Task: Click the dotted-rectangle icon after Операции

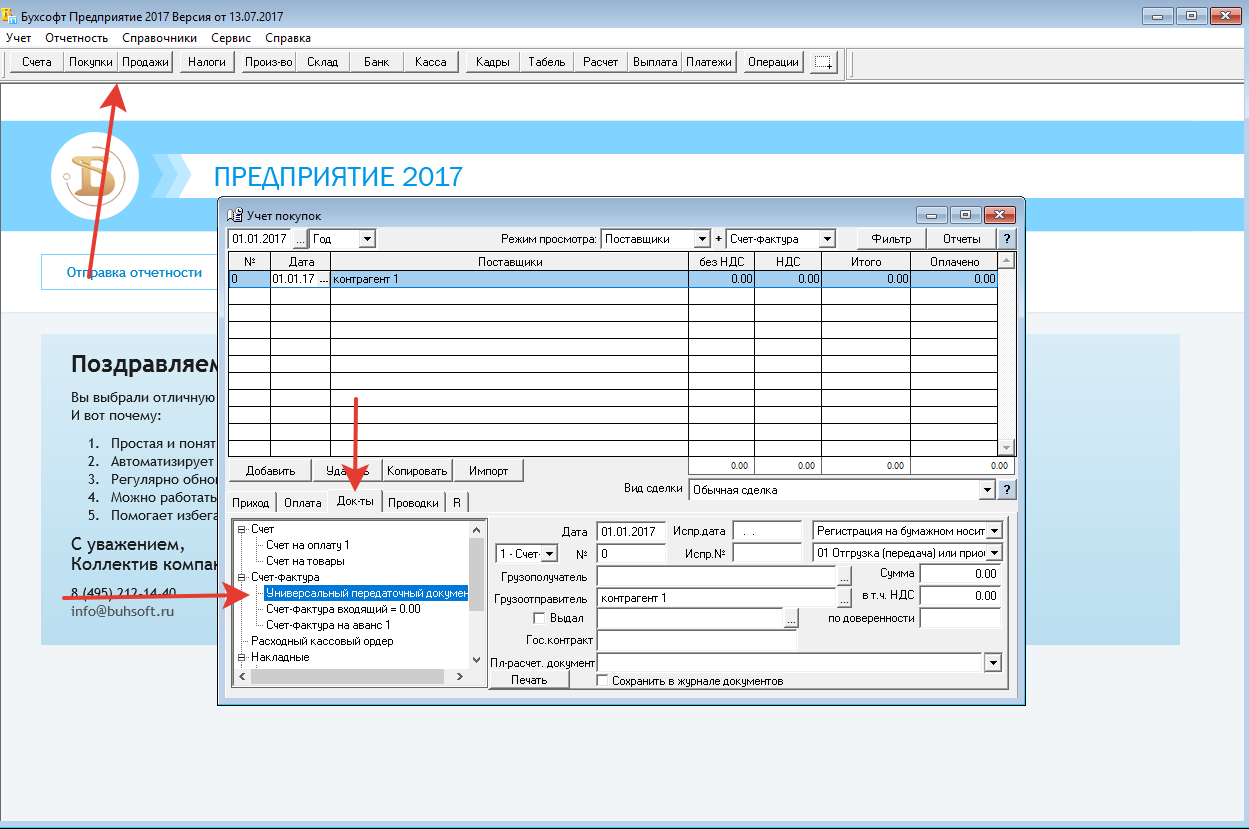Action: 824,62
